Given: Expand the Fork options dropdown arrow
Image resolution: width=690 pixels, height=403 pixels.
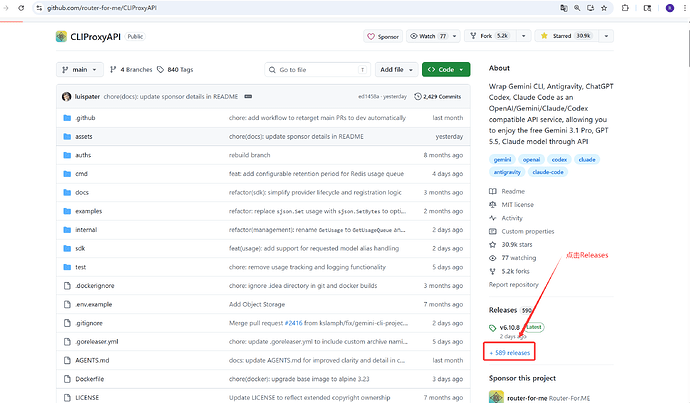Looking at the screenshot, I should click(x=523, y=36).
